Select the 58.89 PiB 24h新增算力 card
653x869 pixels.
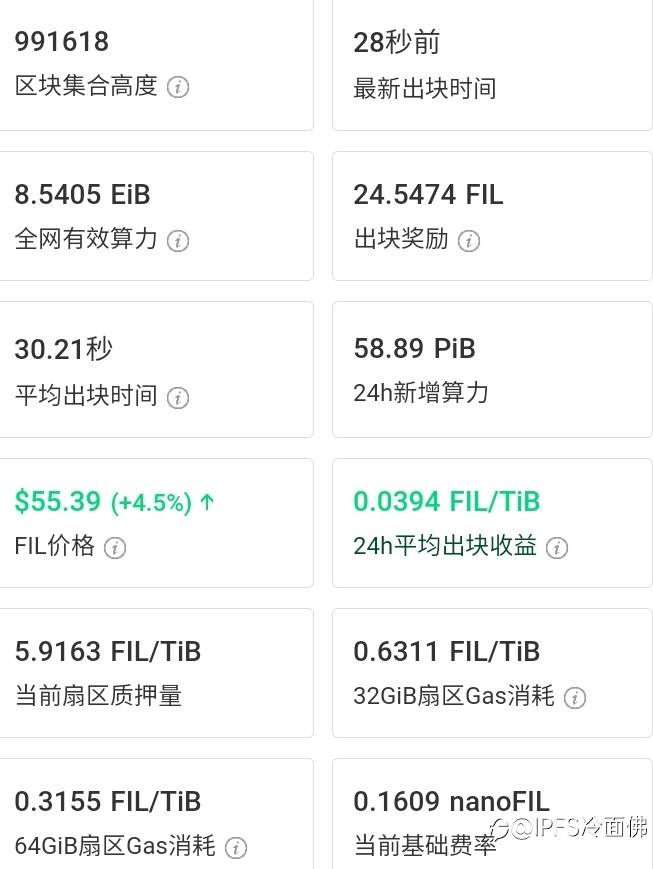point(492,370)
